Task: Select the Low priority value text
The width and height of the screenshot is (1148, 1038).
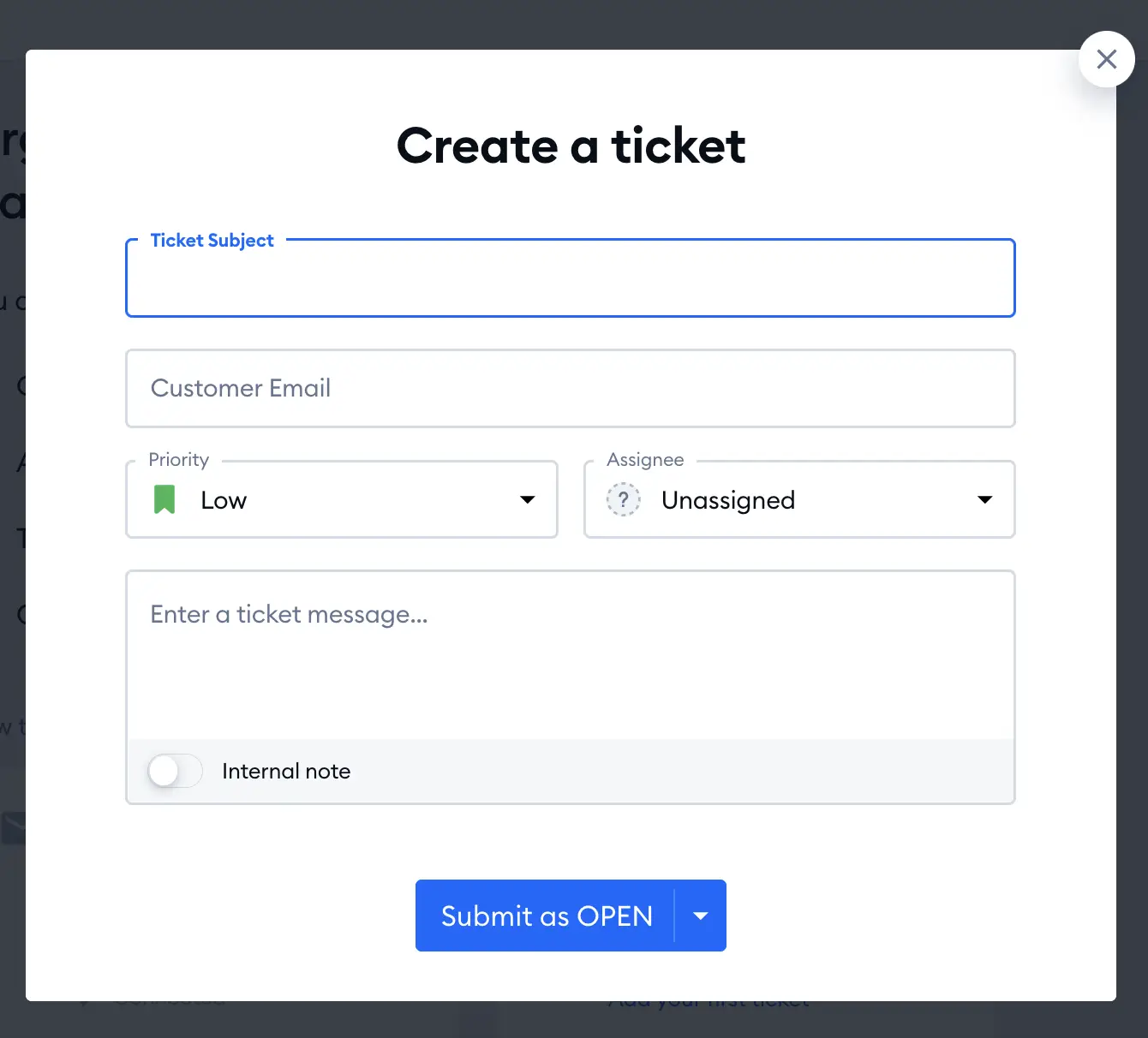Action: 224,500
